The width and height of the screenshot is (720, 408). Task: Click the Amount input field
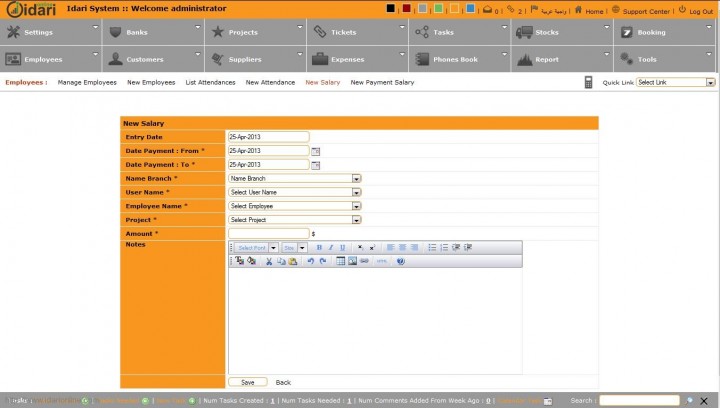coord(269,234)
